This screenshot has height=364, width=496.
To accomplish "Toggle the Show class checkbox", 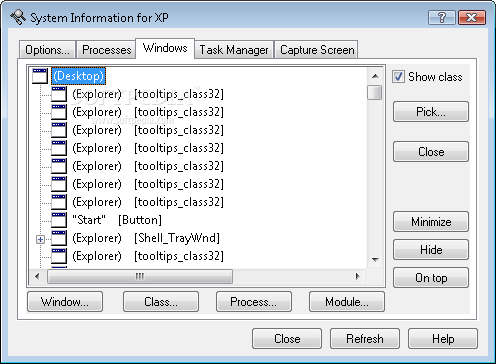I will pyautogui.click(x=398, y=77).
